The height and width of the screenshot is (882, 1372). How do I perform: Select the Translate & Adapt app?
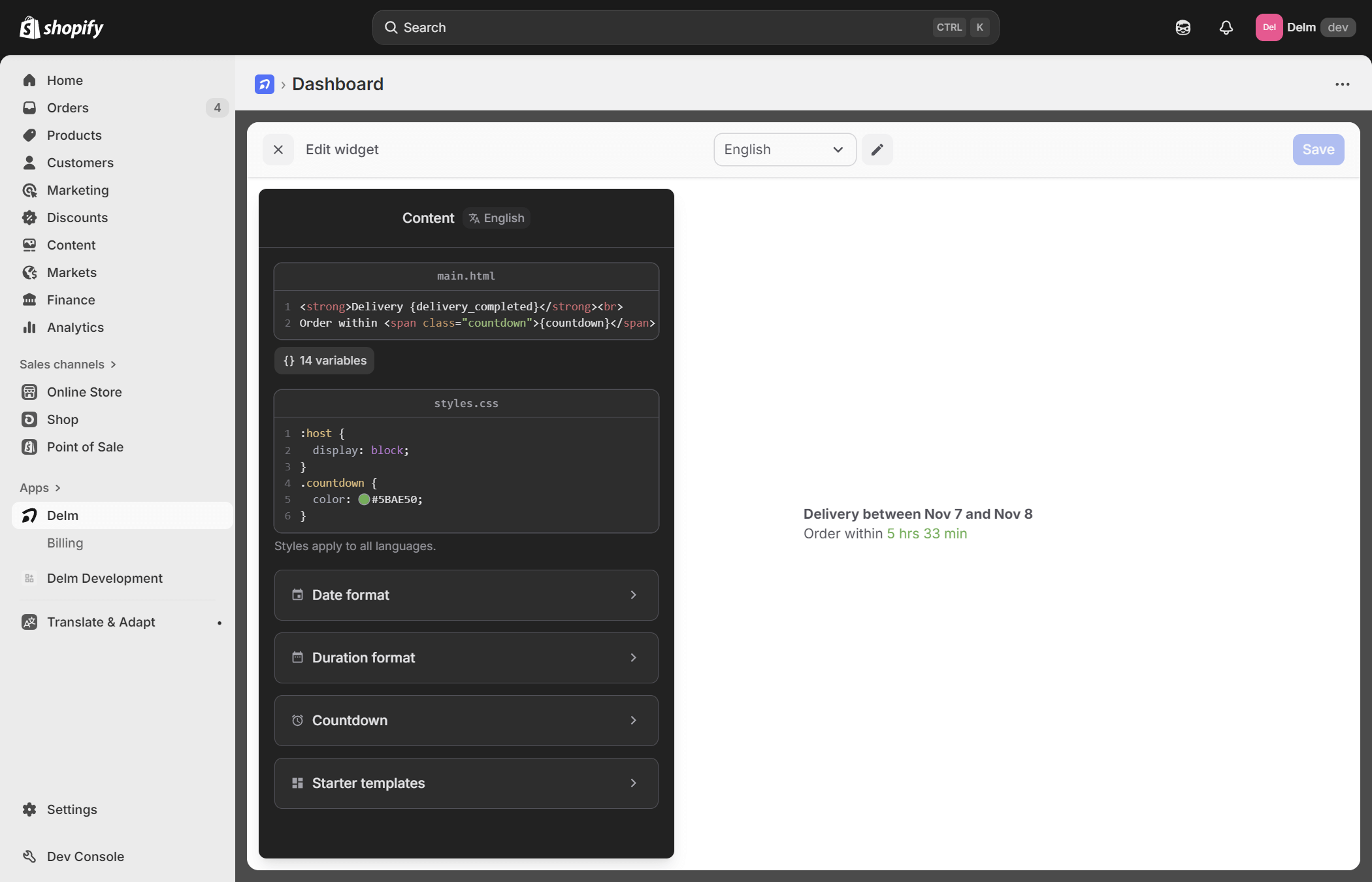(x=101, y=622)
